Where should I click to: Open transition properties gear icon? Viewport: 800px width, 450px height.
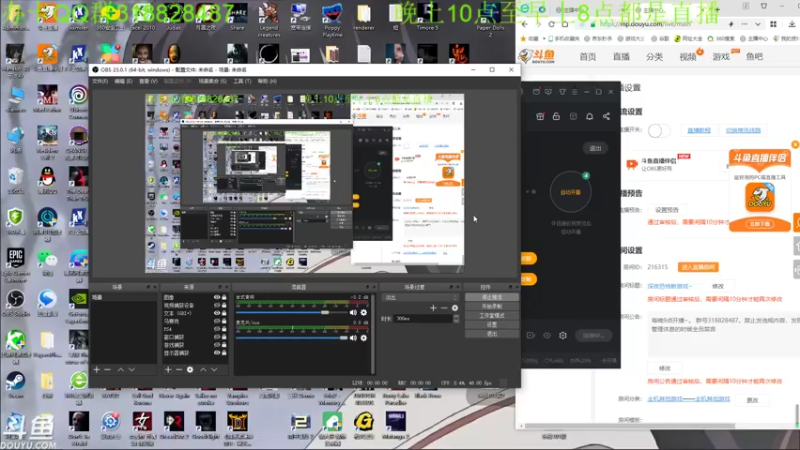tap(455, 308)
